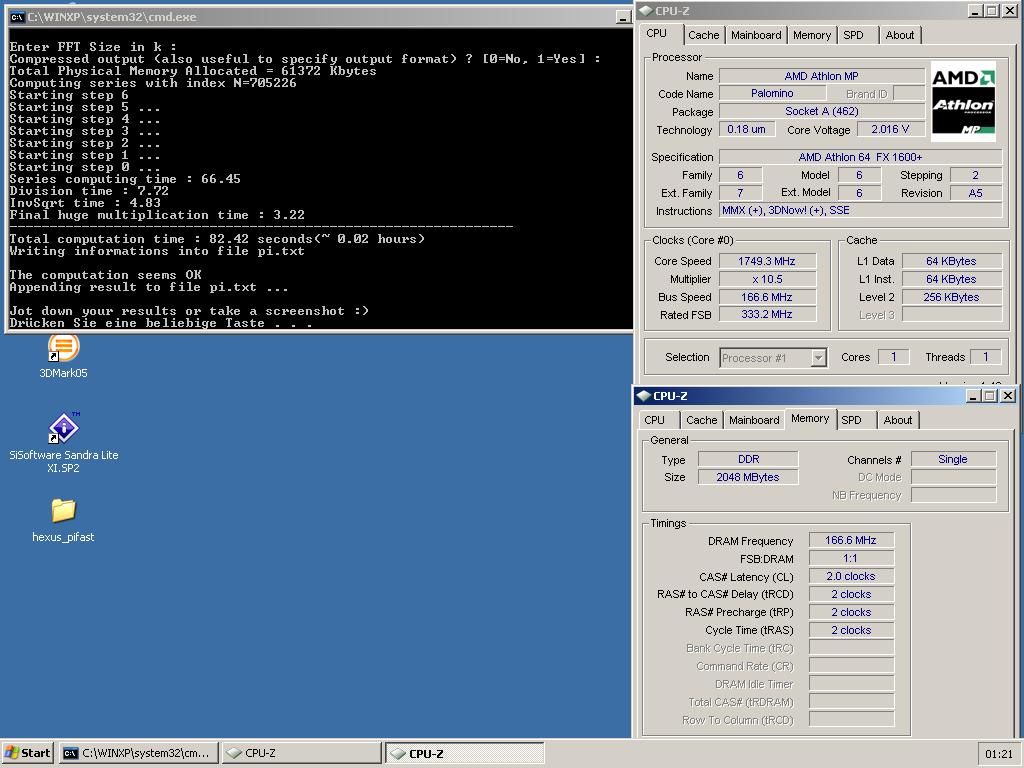Open the Windows Start button
The height and width of the screenshot is (768, 1024).
click(27, 753)
